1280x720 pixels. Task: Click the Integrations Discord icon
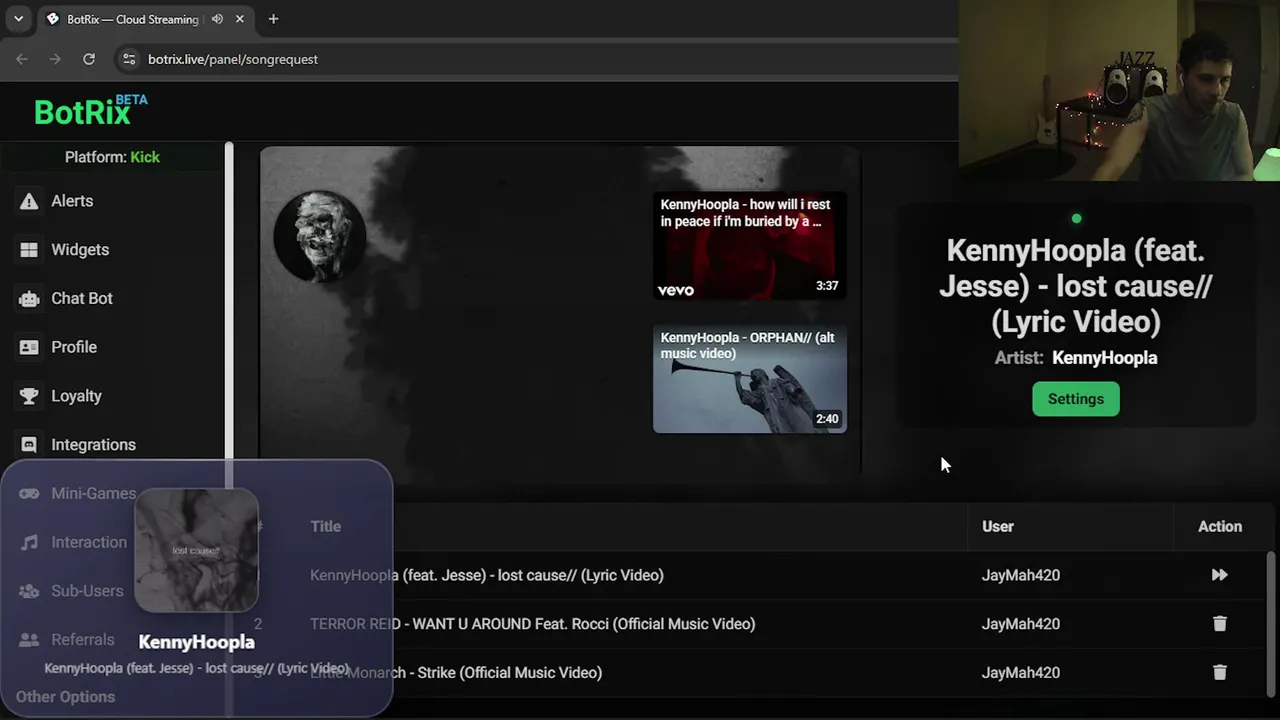pos(29,445)
